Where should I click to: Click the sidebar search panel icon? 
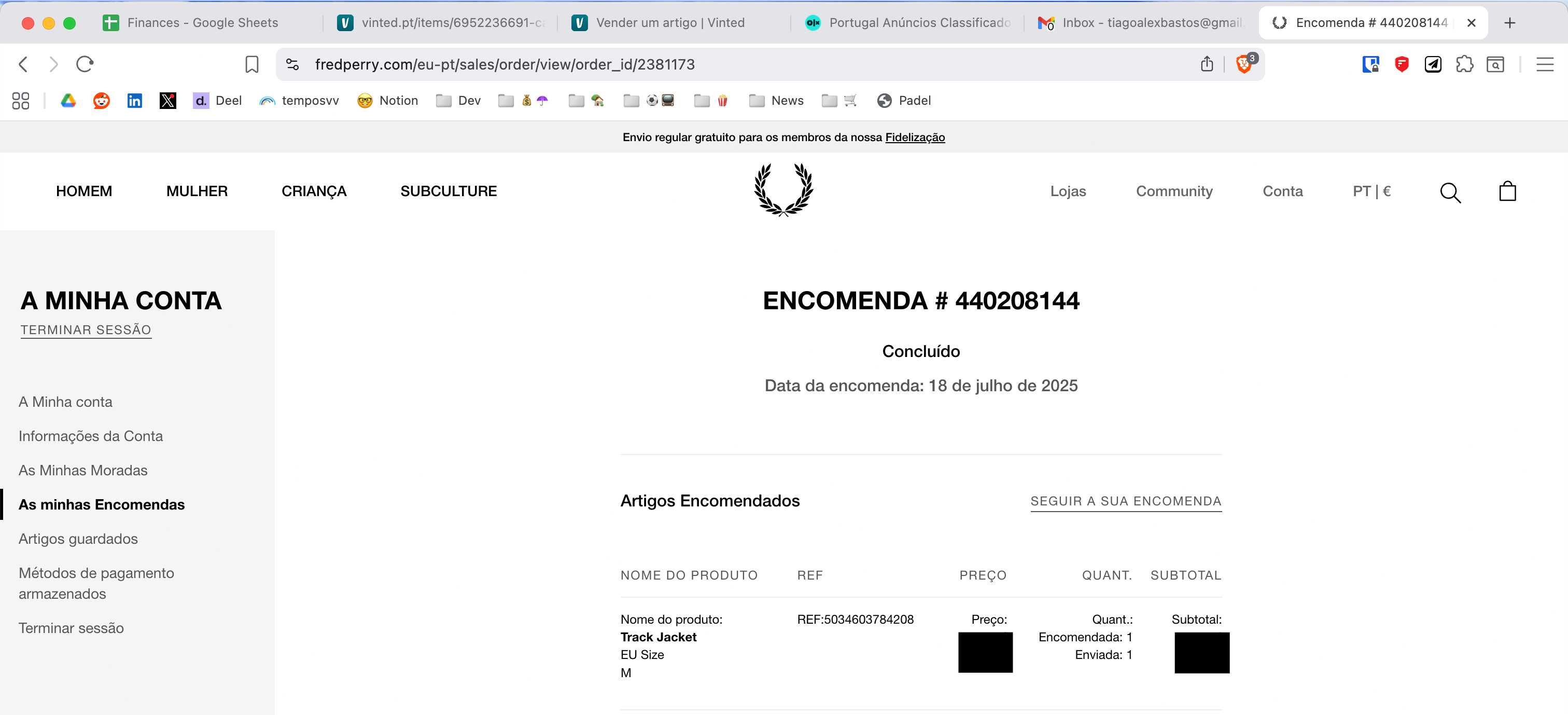click(1495, 64)
